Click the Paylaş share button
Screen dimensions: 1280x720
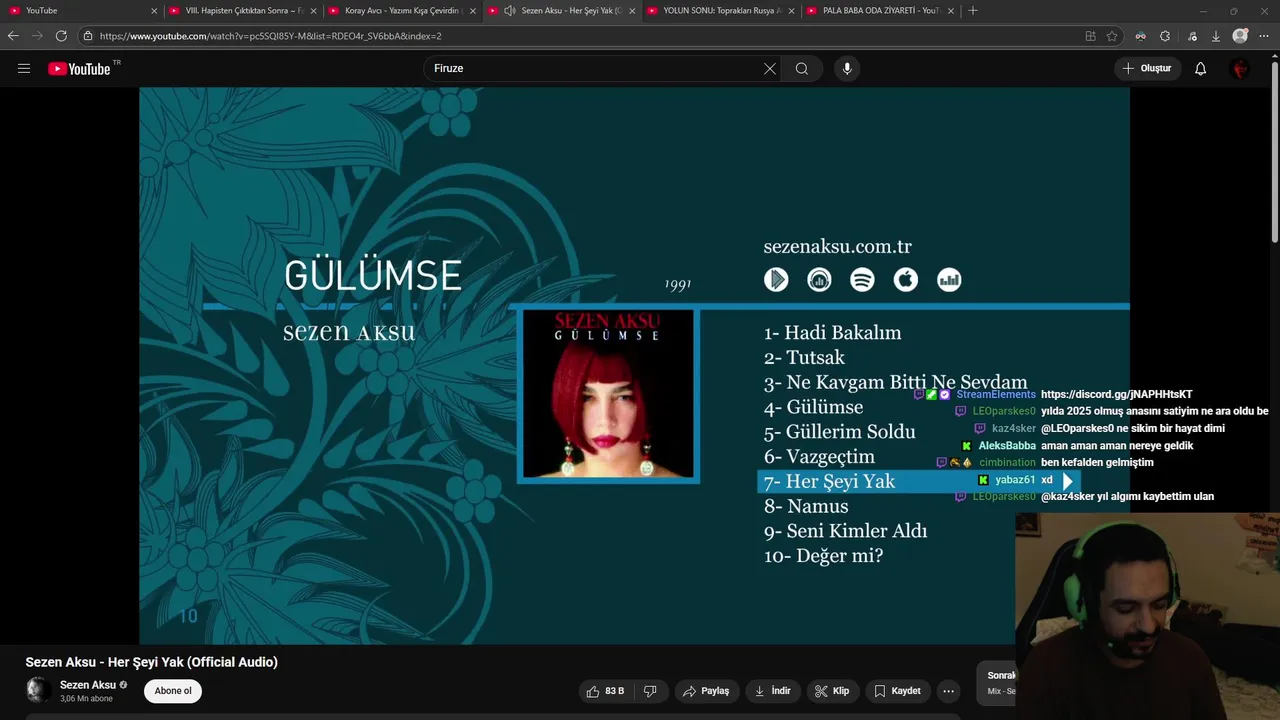pos(706,691)
